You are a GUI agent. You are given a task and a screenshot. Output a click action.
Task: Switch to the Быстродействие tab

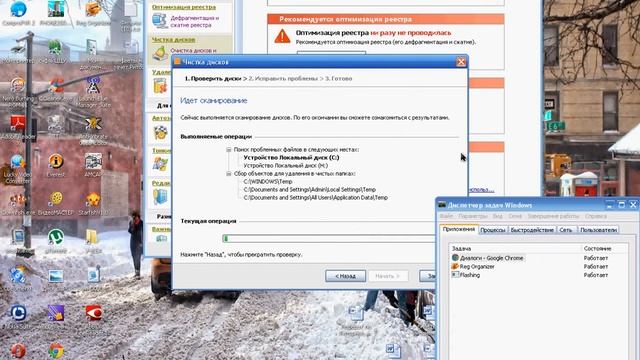point(532,230)
